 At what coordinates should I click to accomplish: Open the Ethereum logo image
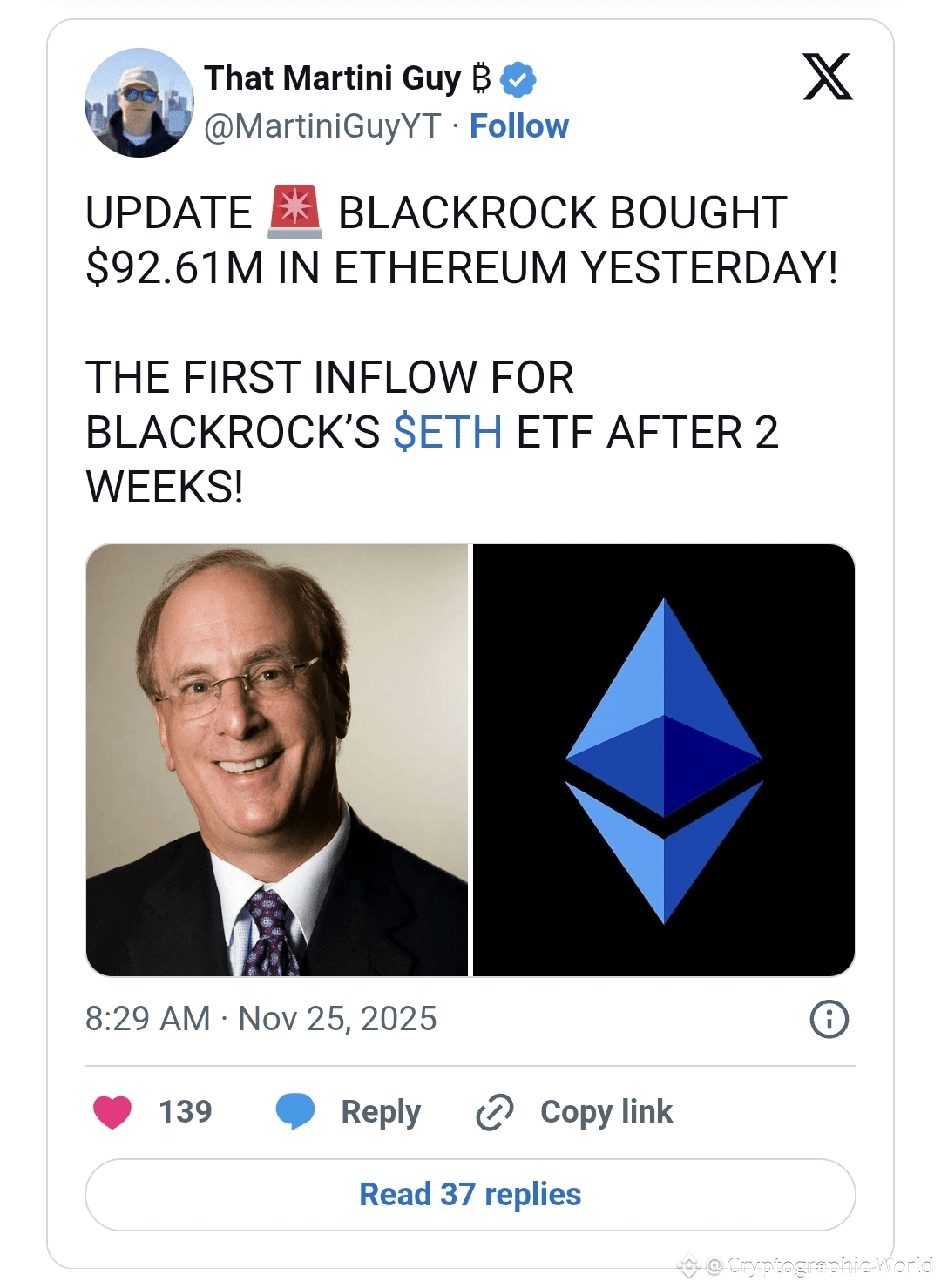pos(663,759)
